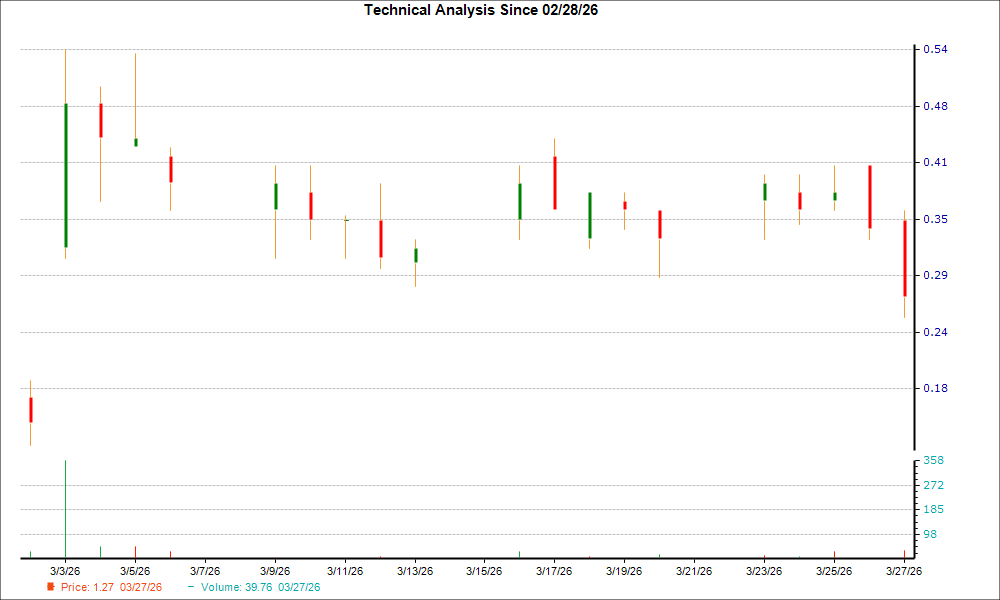Click the 0.54 price axis label
Screen dimensions: 1000x600
coord(935,47)
